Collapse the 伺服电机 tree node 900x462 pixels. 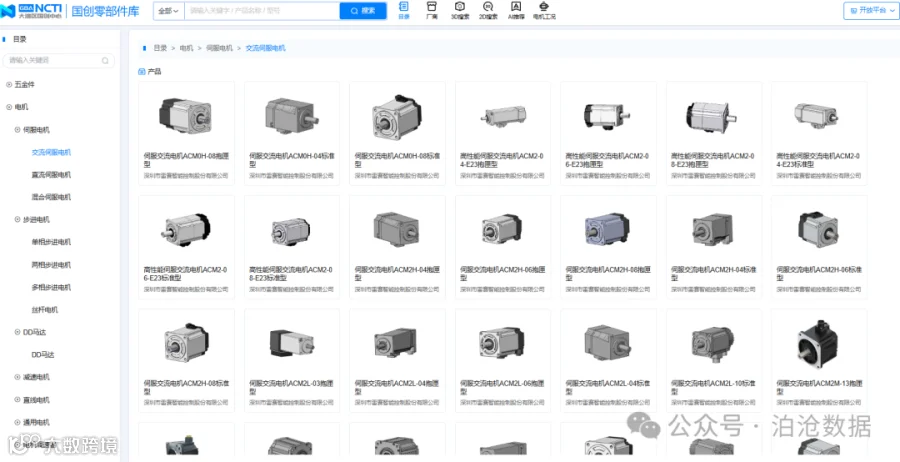[x=17, y=130]
